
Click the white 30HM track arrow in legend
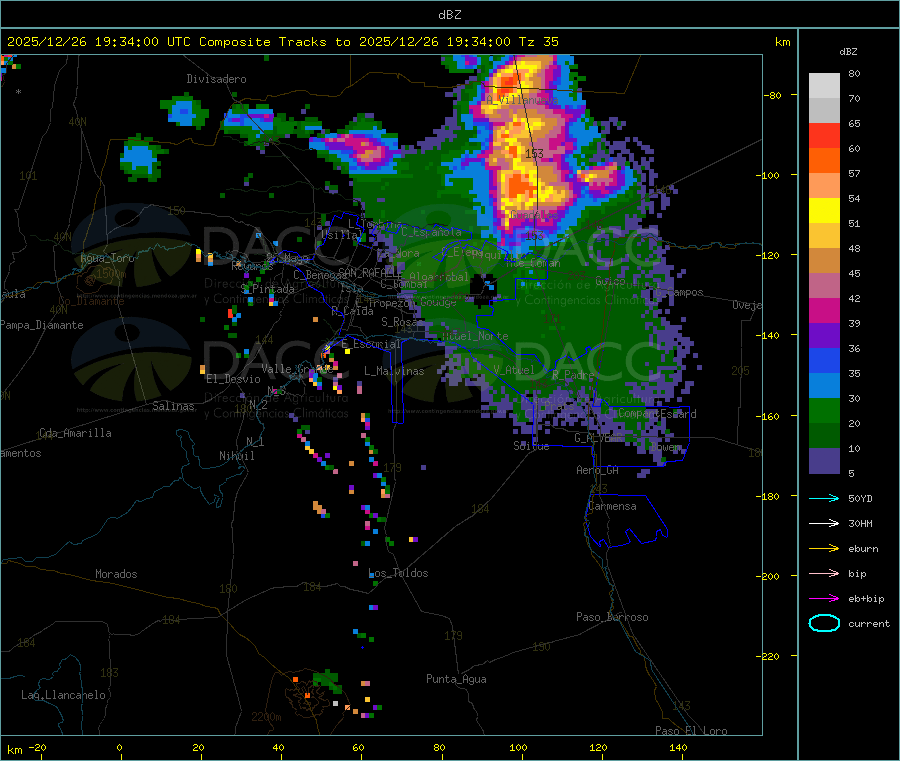tap(824, 523)
